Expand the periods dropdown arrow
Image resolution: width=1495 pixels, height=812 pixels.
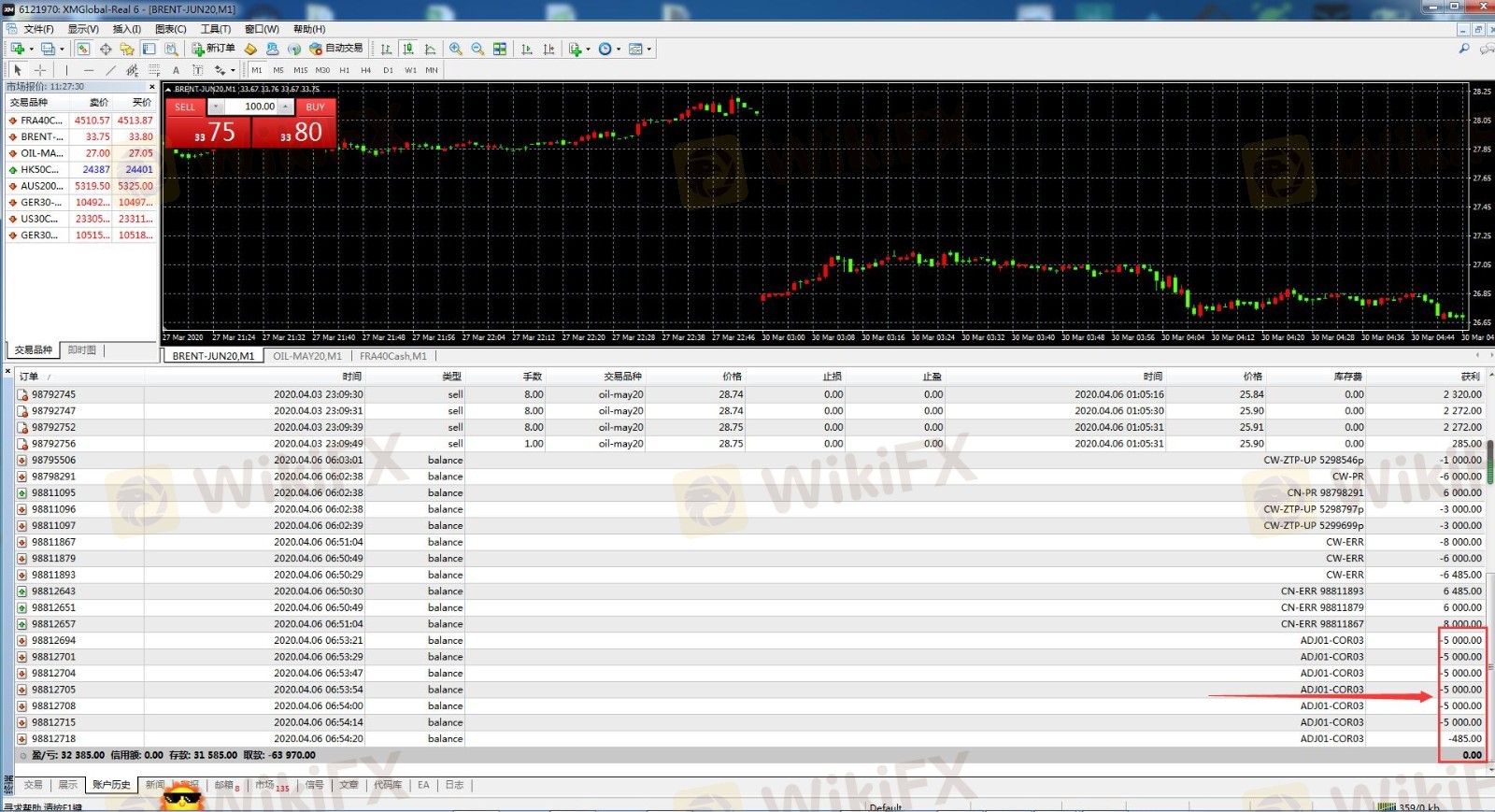click(619, 49)
